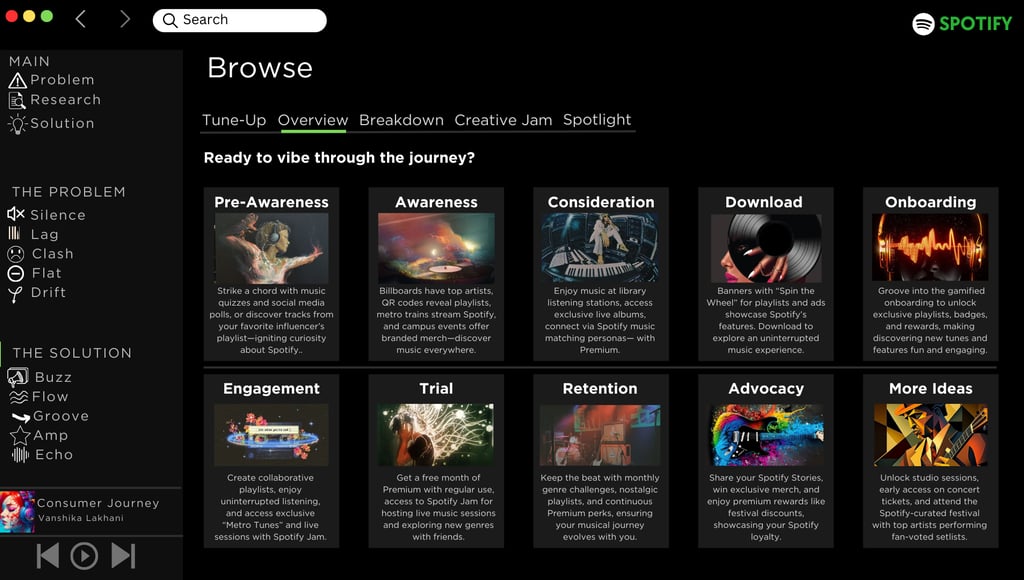Select Buzz under The Solution
Image resolution: width=1024 pixels, height=580 pixels.
[x=53, y=378]
